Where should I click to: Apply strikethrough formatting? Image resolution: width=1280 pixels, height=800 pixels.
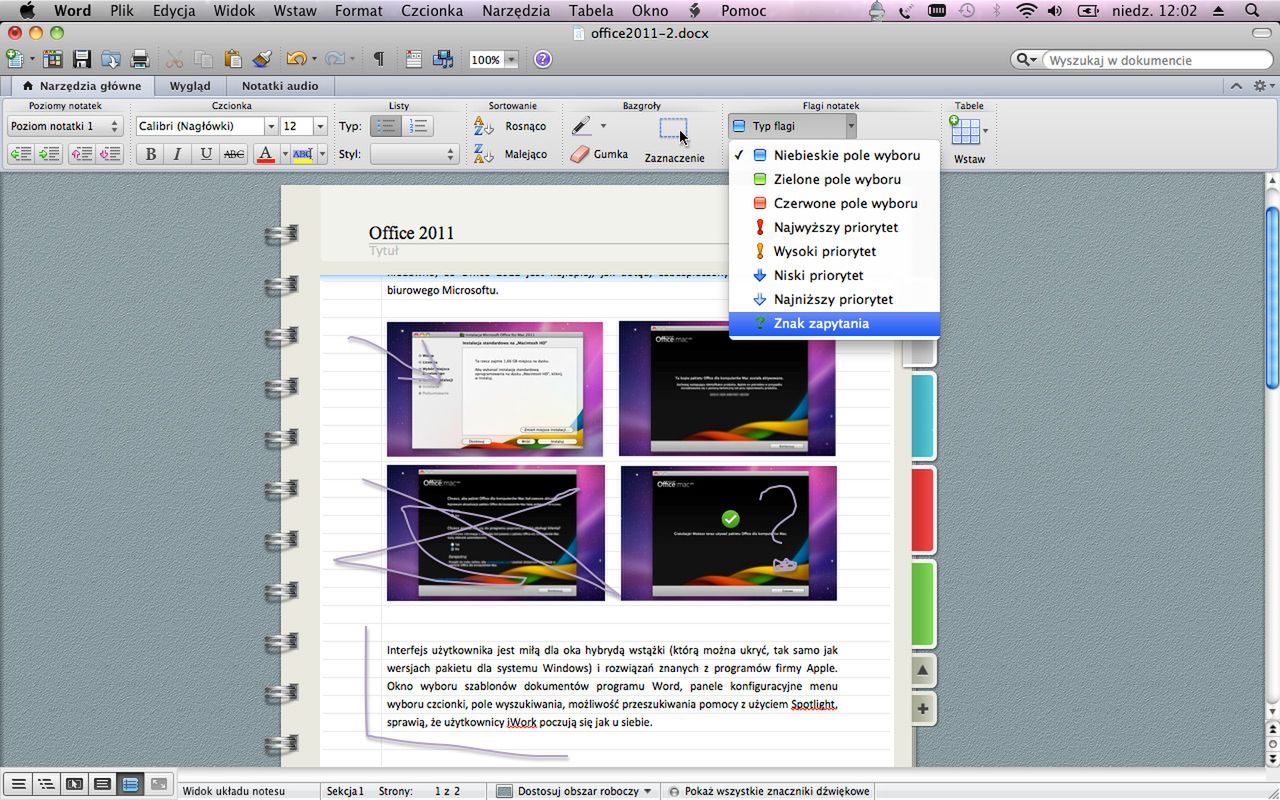tap(234, 153)
